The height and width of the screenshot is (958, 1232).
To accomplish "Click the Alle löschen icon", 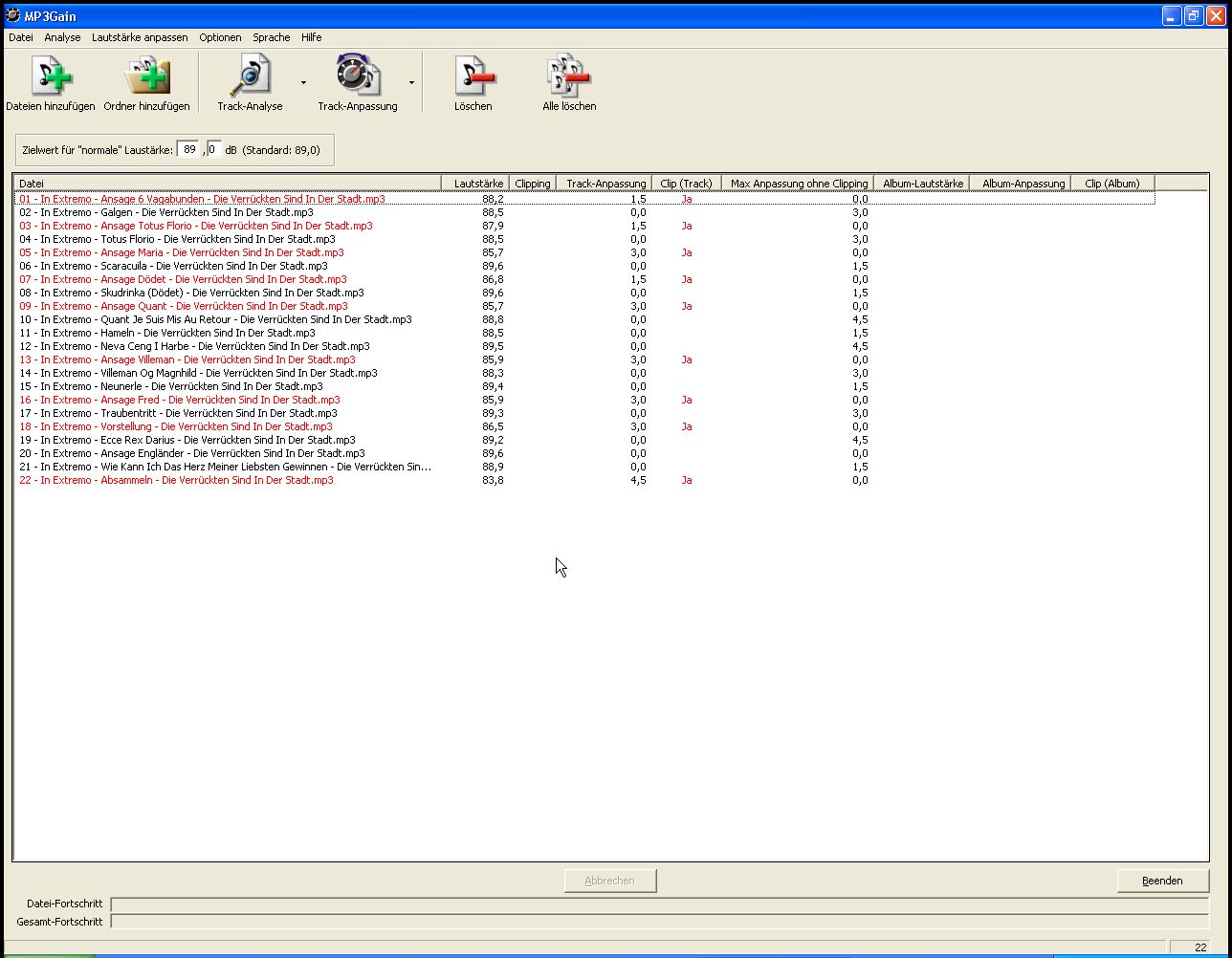I will 569,76.
